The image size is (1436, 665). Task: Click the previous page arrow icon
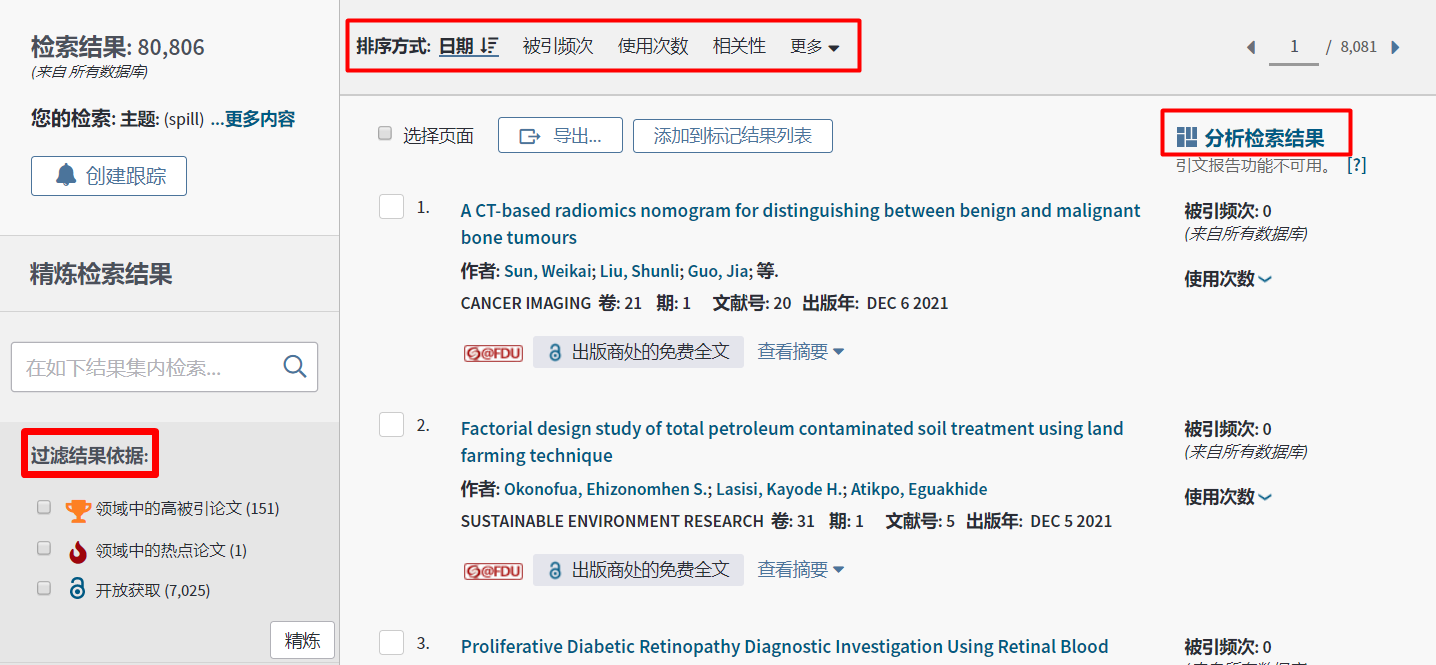(x=1250, y=47)
